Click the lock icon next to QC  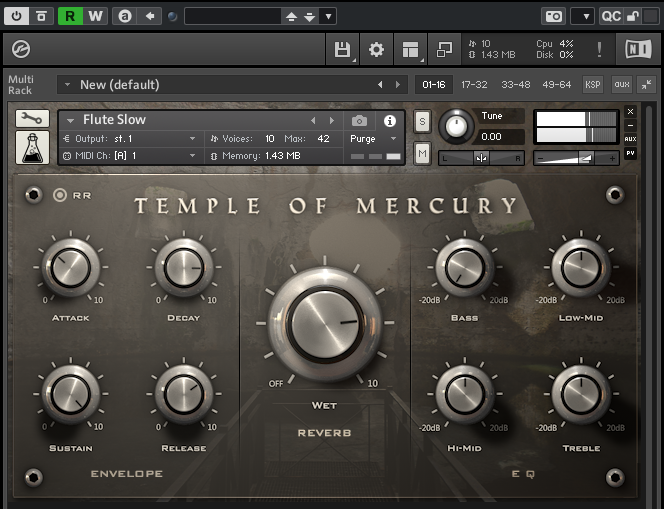pyautogui.click(x=633, y=17)
